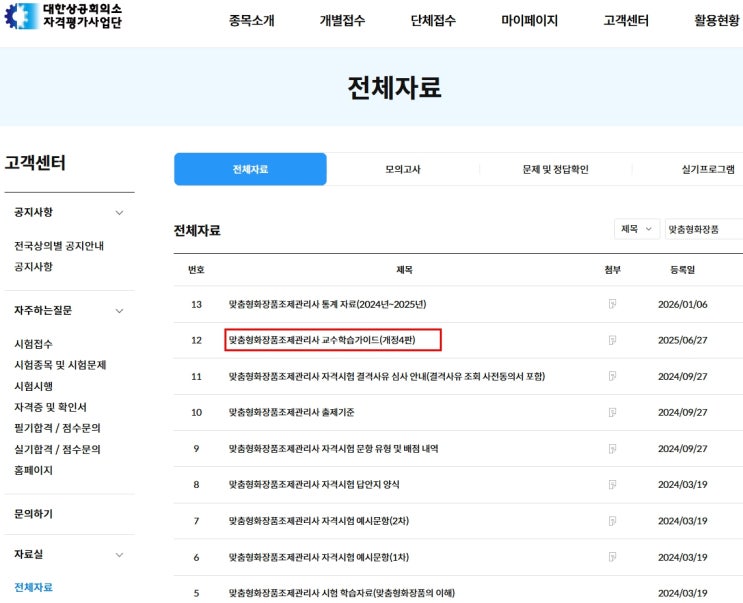The image size is (743, 603).
Task: Open attachment icon for row 6 예시문항(1차)
Action: click(612, 557)
